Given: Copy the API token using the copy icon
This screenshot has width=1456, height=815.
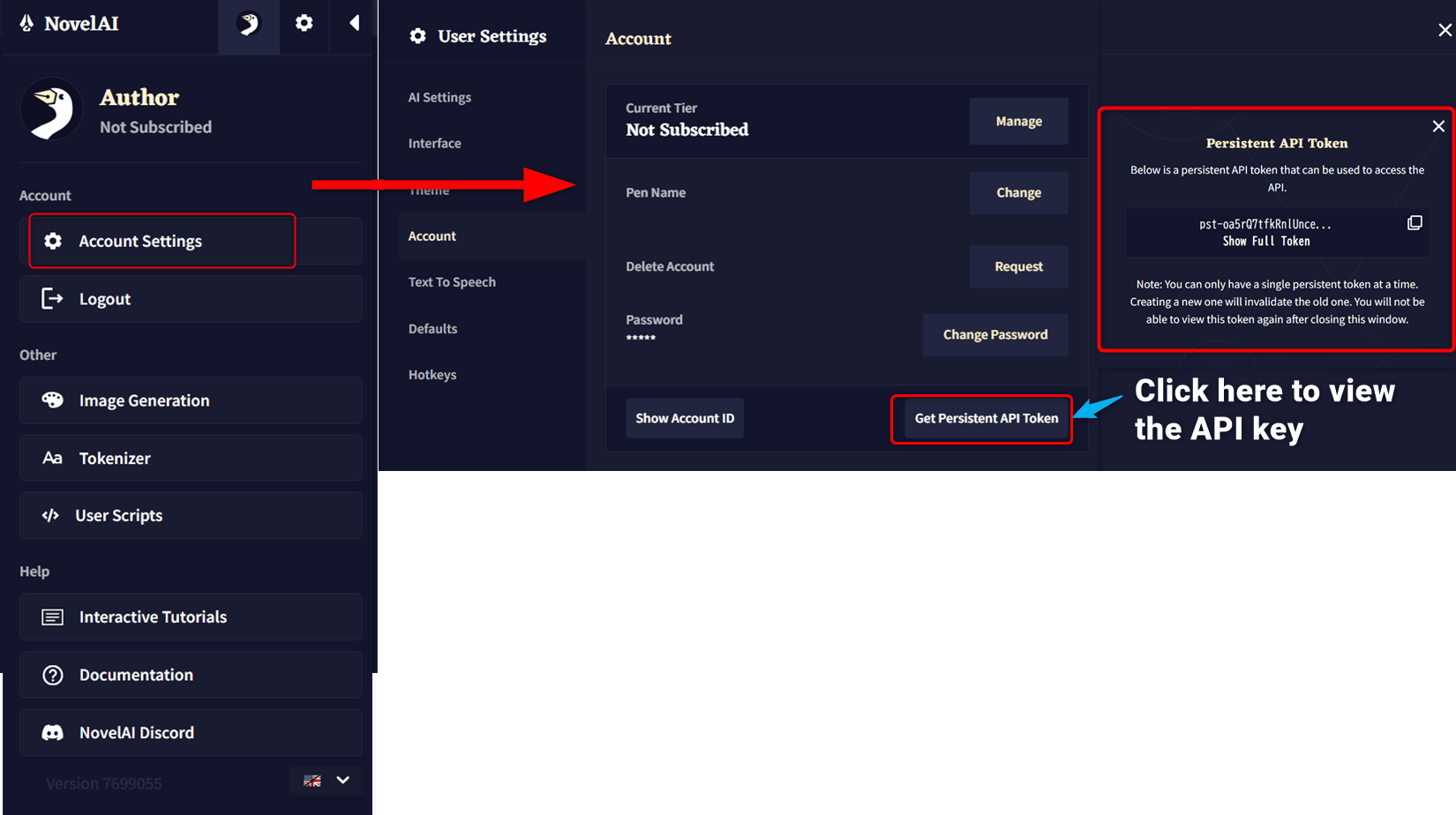Looking at the screenshot, I should (1415, 221).
